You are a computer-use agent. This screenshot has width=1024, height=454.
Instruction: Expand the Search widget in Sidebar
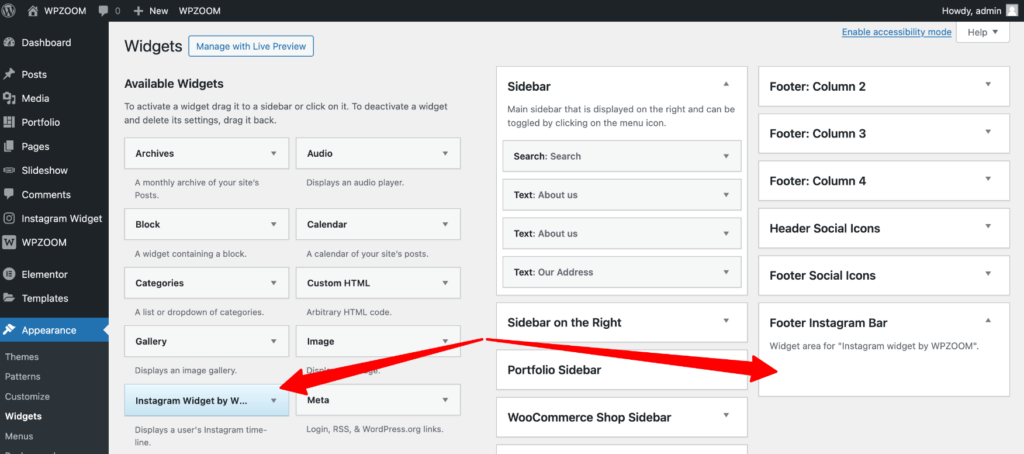(726, 156)
